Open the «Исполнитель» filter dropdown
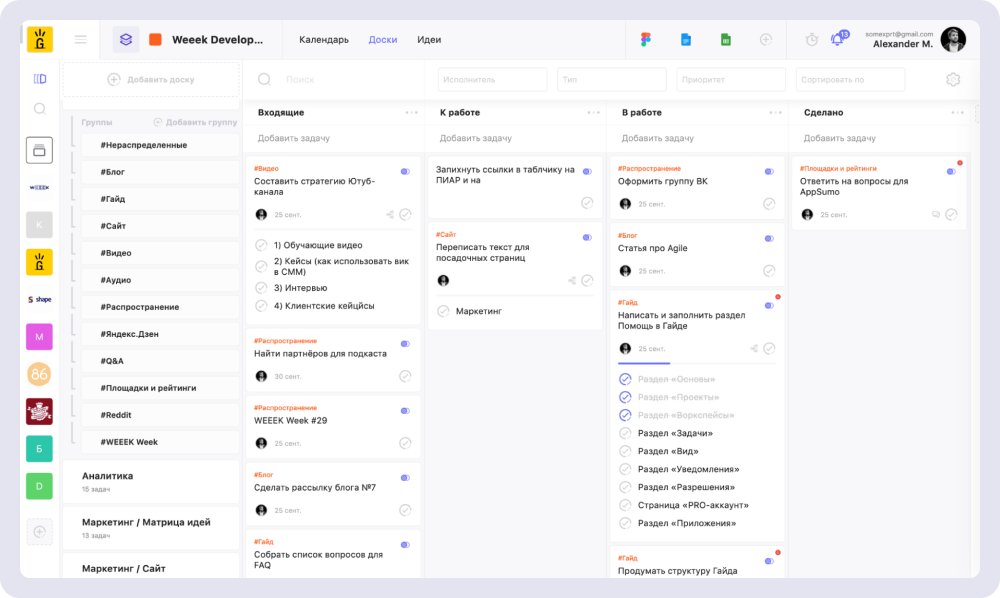The image size is (1000, 598). [492, 80]
